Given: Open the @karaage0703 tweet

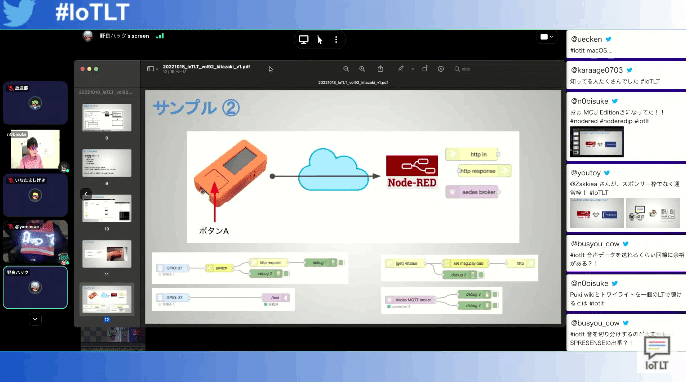Looking at the screenshot, I should pos(626,75).
